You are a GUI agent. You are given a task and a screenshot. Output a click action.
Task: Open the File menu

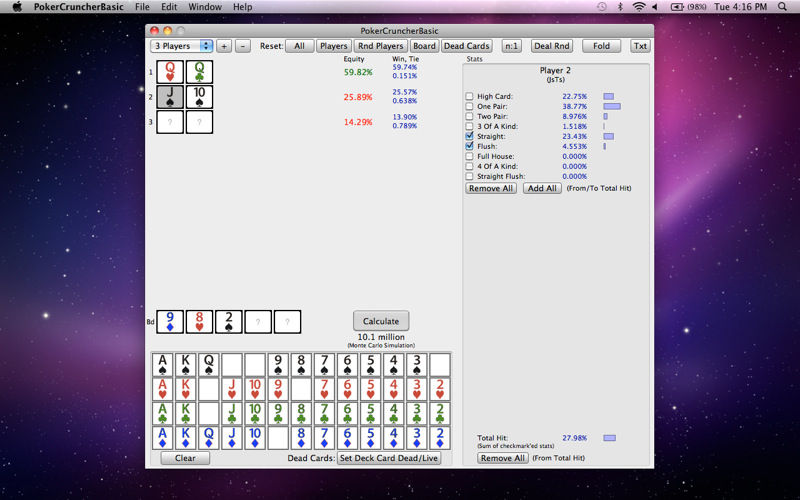(x=142, y=7)
